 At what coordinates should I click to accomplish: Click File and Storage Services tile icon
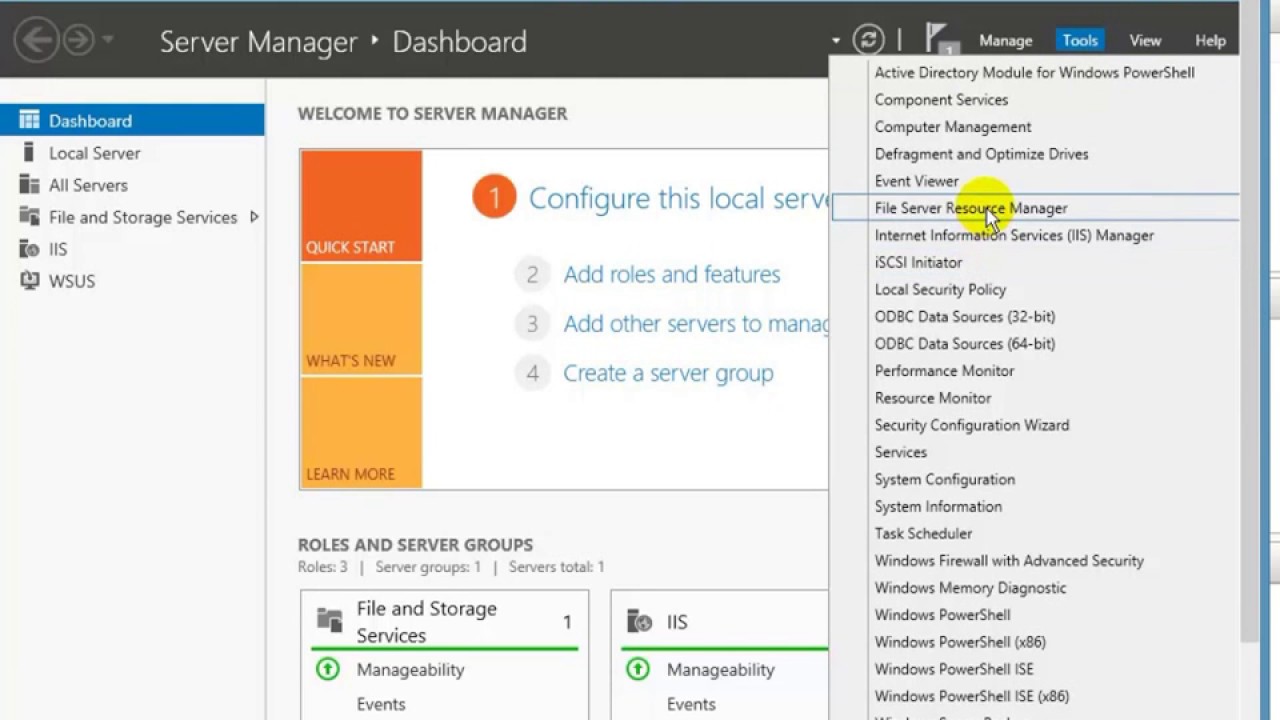point(330,621)
